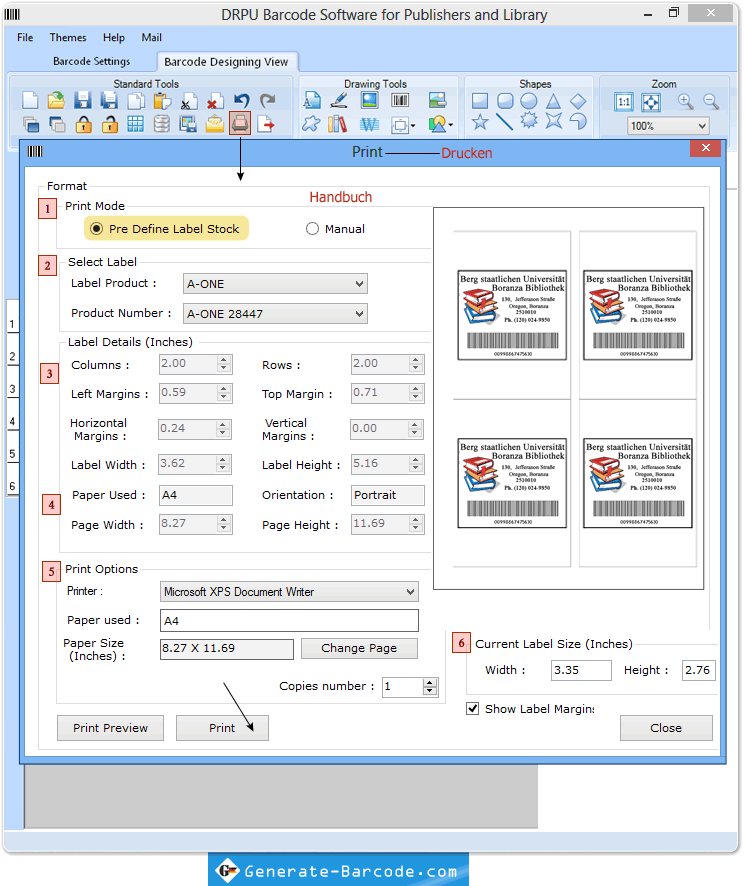
Task: Click the highlighted Print icon in toolbar
Action: click(240, 123)
